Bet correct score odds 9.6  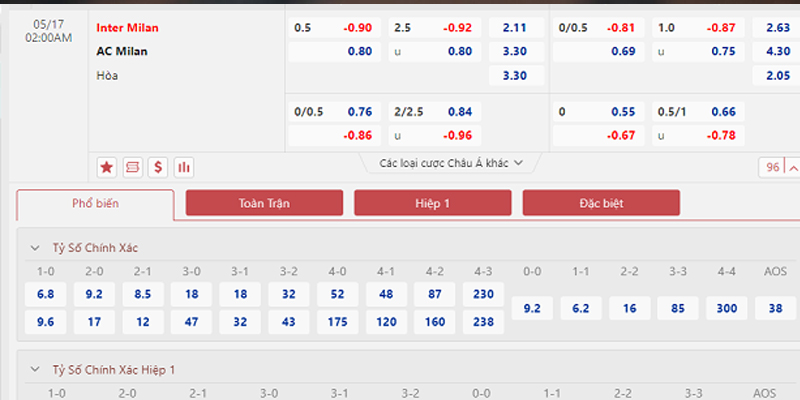click(x=45, y=322)
